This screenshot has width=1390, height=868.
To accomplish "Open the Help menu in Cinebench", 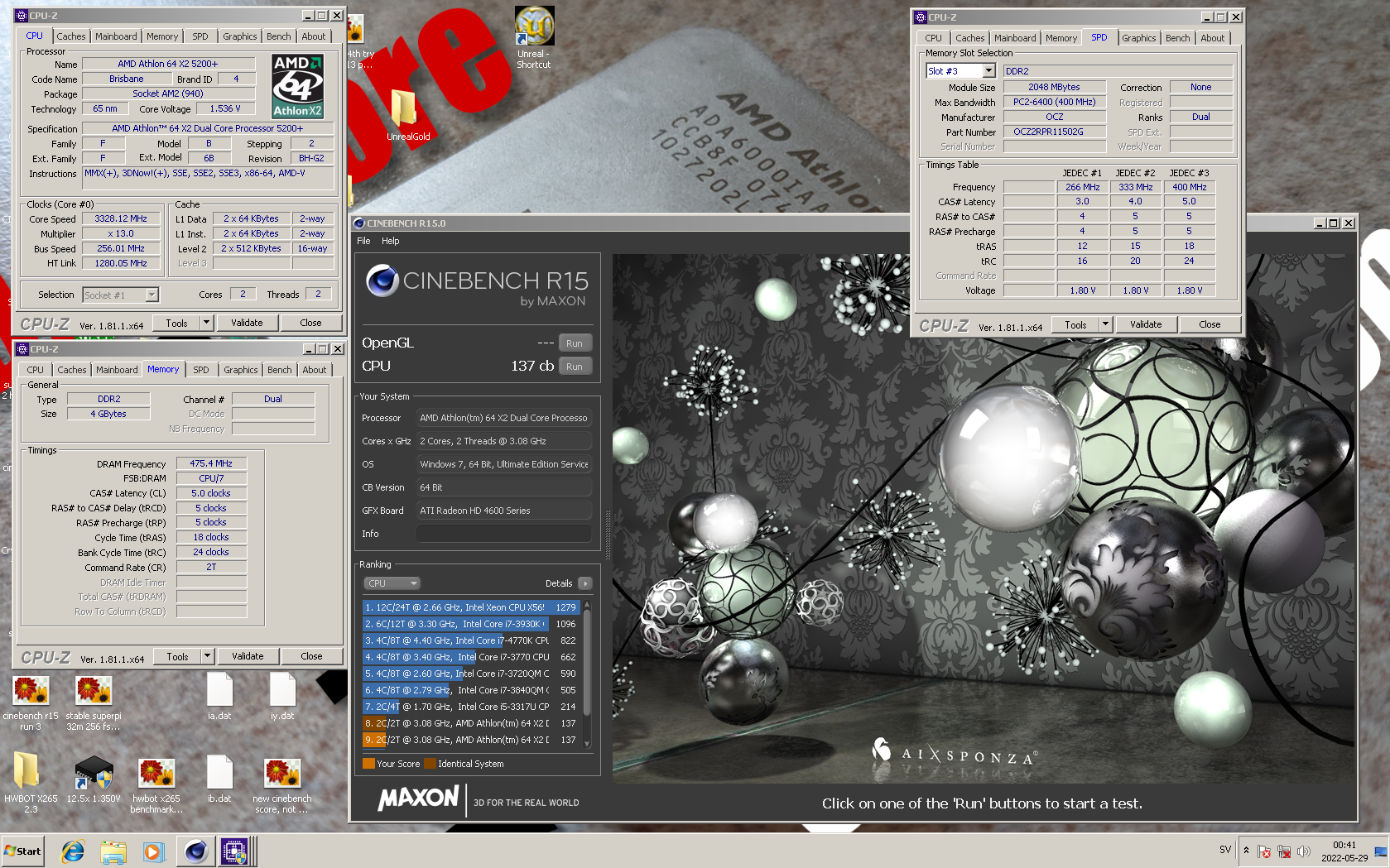I will click(391, 241).
